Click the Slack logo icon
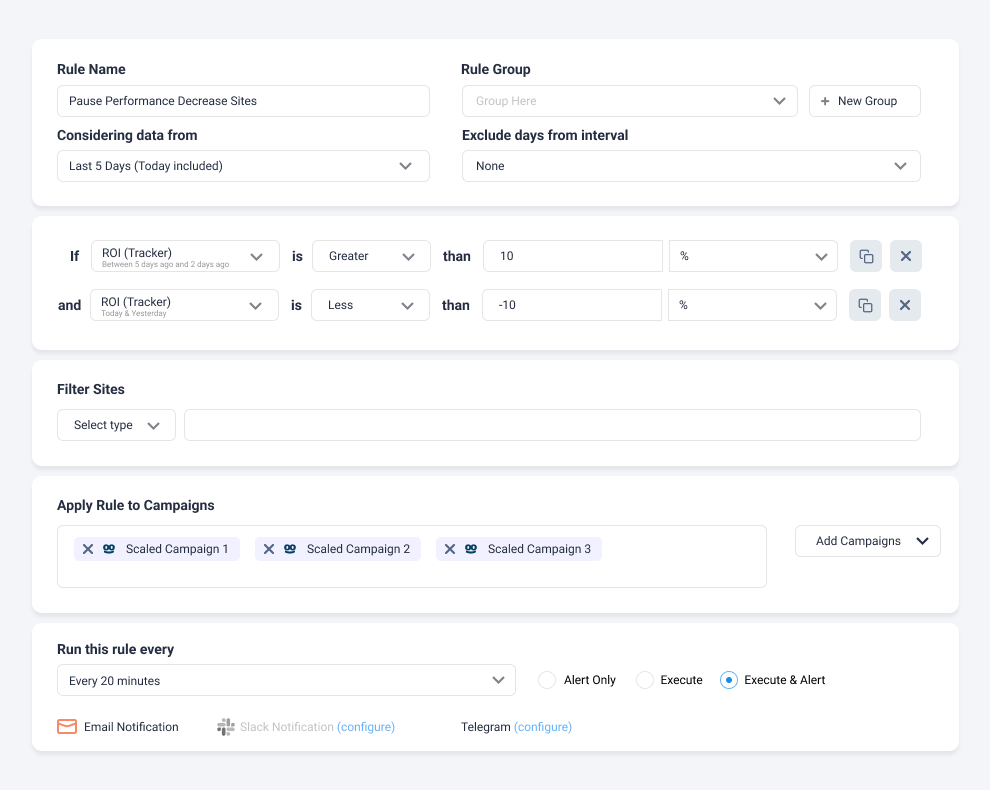 coord(225,727)
